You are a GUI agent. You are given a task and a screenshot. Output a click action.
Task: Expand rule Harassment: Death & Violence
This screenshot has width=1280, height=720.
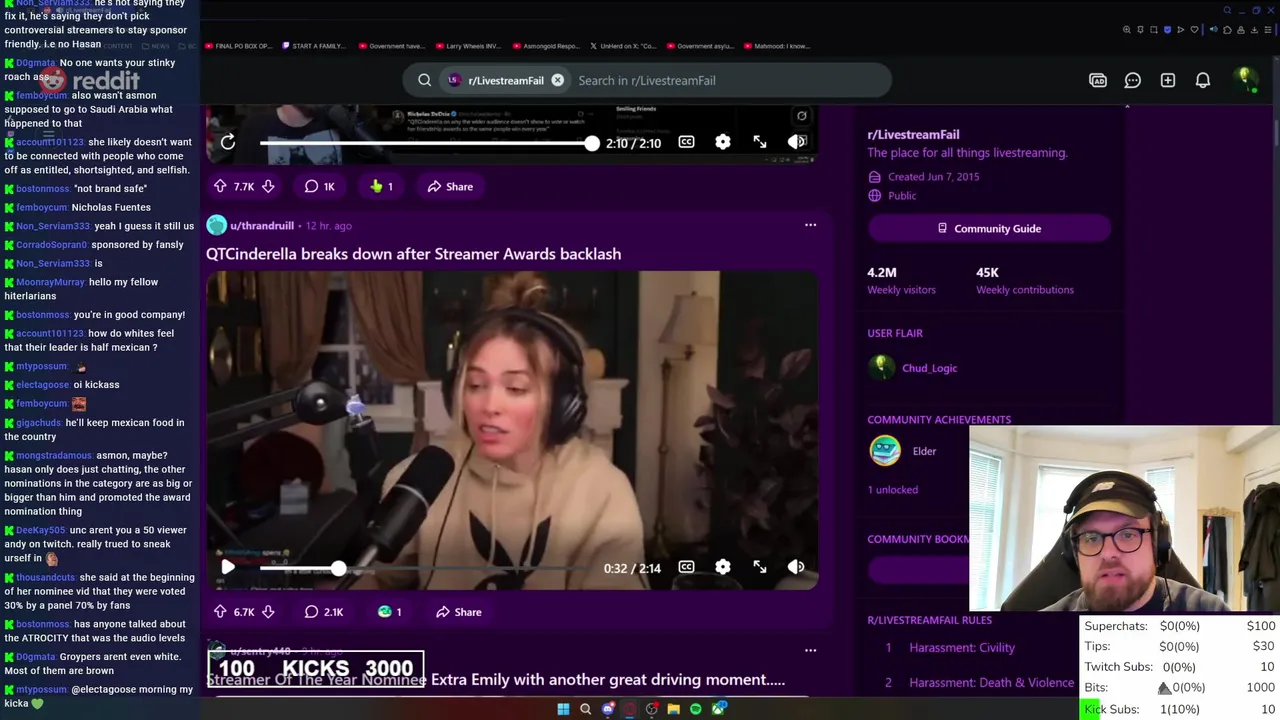991,683
